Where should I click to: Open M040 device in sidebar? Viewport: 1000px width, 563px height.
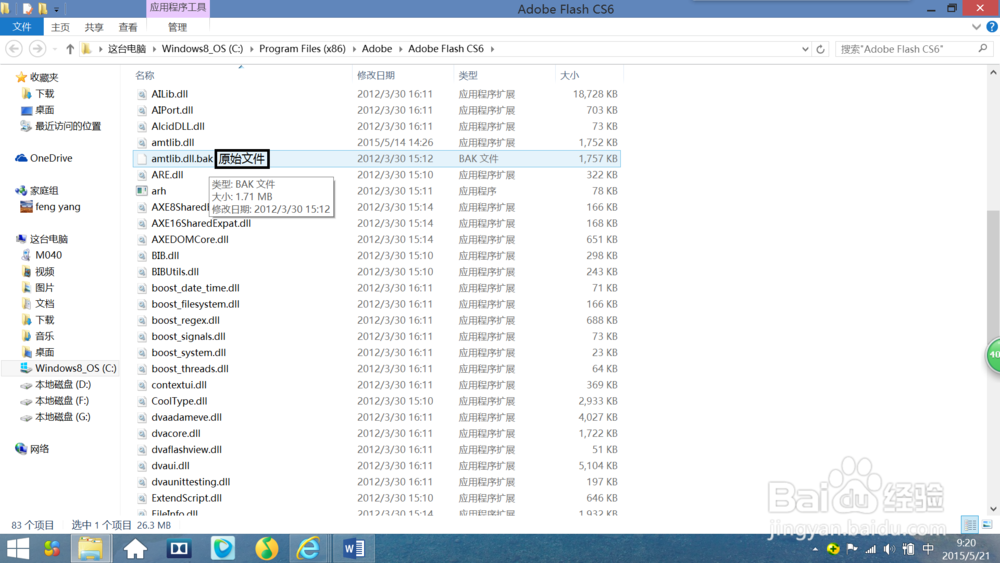[x=41, y=255]
